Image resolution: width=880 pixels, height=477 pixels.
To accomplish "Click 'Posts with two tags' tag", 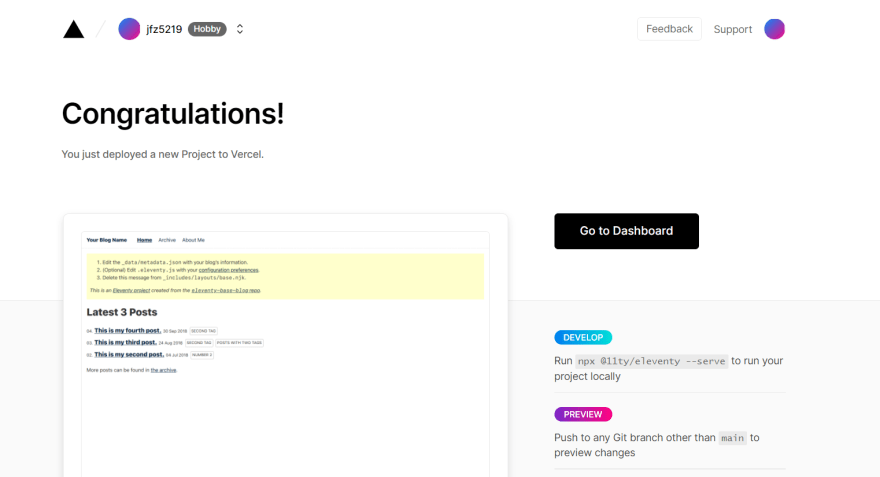I will [x=239, y=343].
